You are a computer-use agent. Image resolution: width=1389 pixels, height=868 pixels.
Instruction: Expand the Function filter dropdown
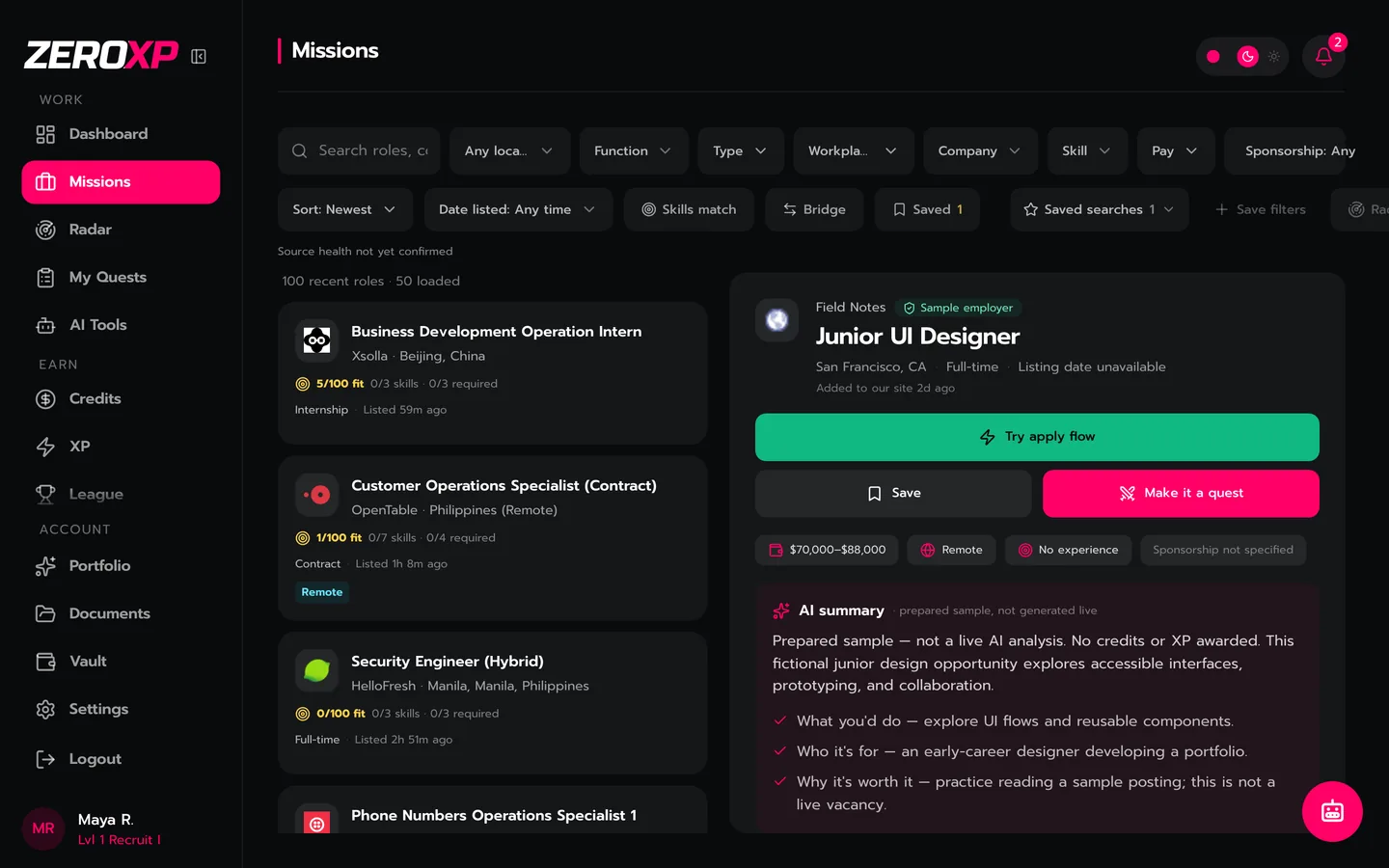(x=633, y=151)
